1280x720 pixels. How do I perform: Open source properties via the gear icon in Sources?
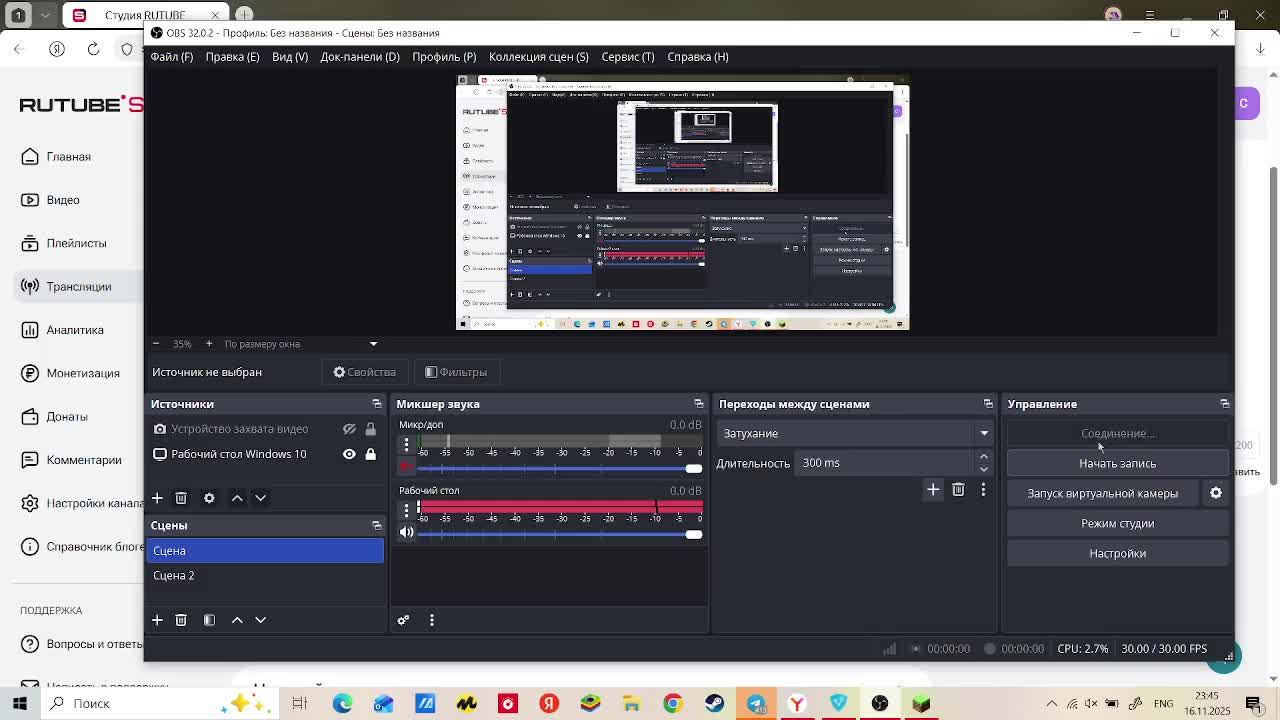209,498
